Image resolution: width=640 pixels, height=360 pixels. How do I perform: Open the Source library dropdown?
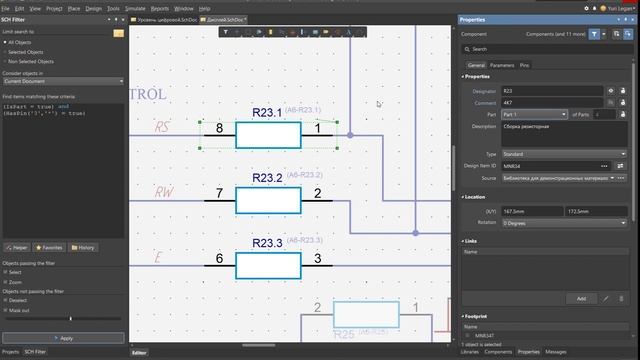612,178
